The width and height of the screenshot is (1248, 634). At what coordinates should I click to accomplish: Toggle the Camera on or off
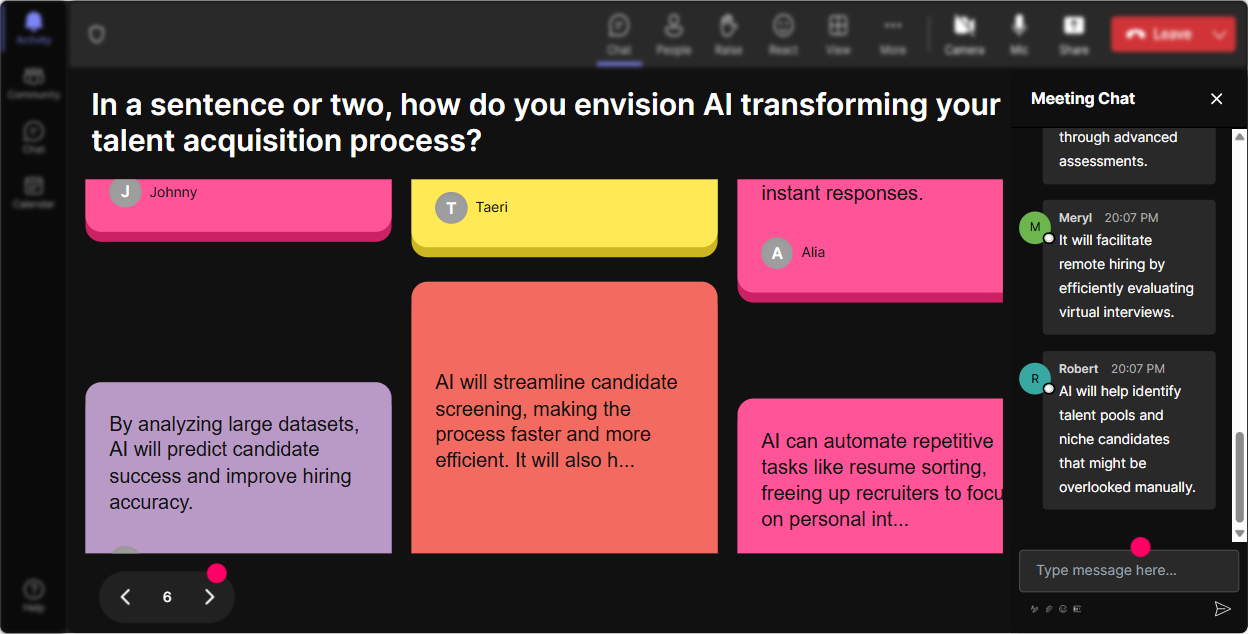pos(964,35)
